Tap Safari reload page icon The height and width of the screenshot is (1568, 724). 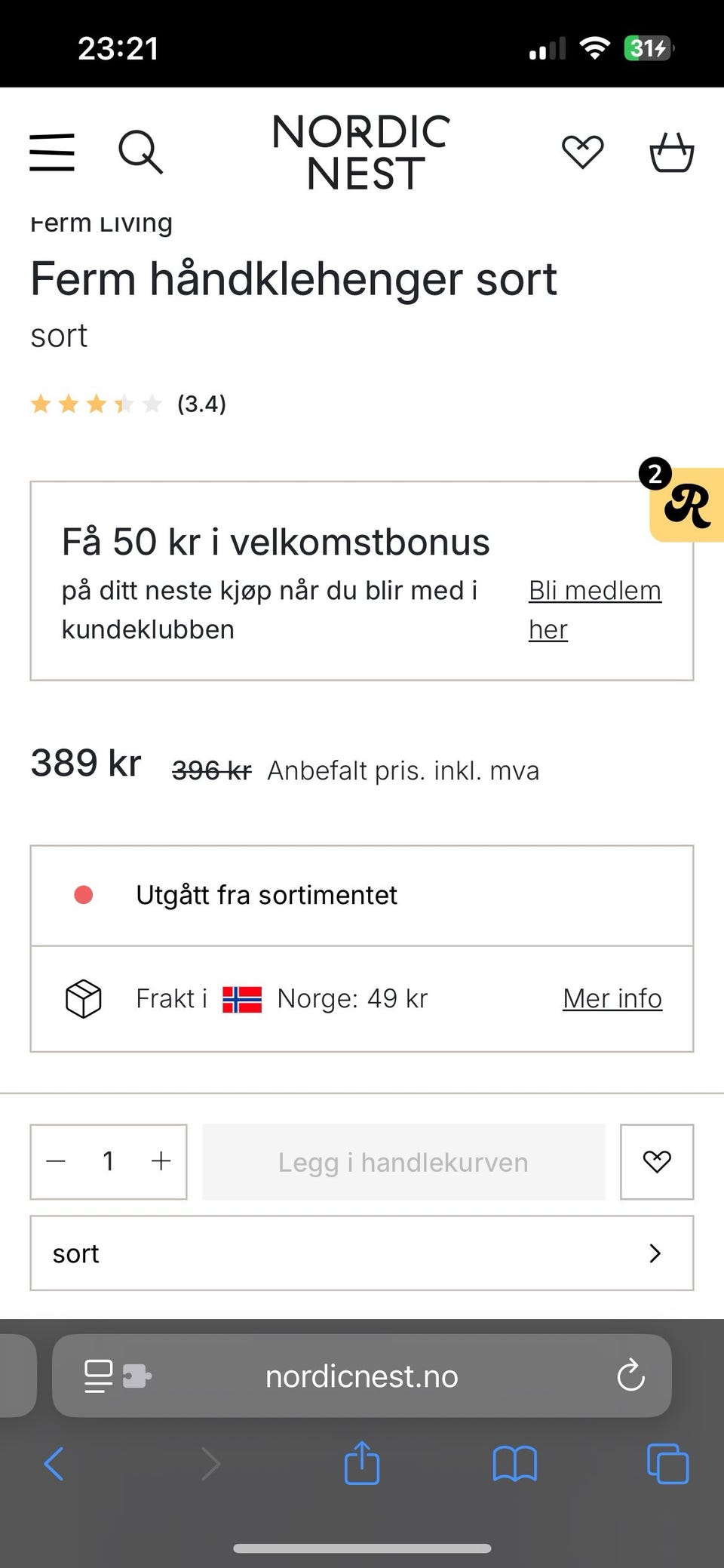click(x=630, y=1376)
